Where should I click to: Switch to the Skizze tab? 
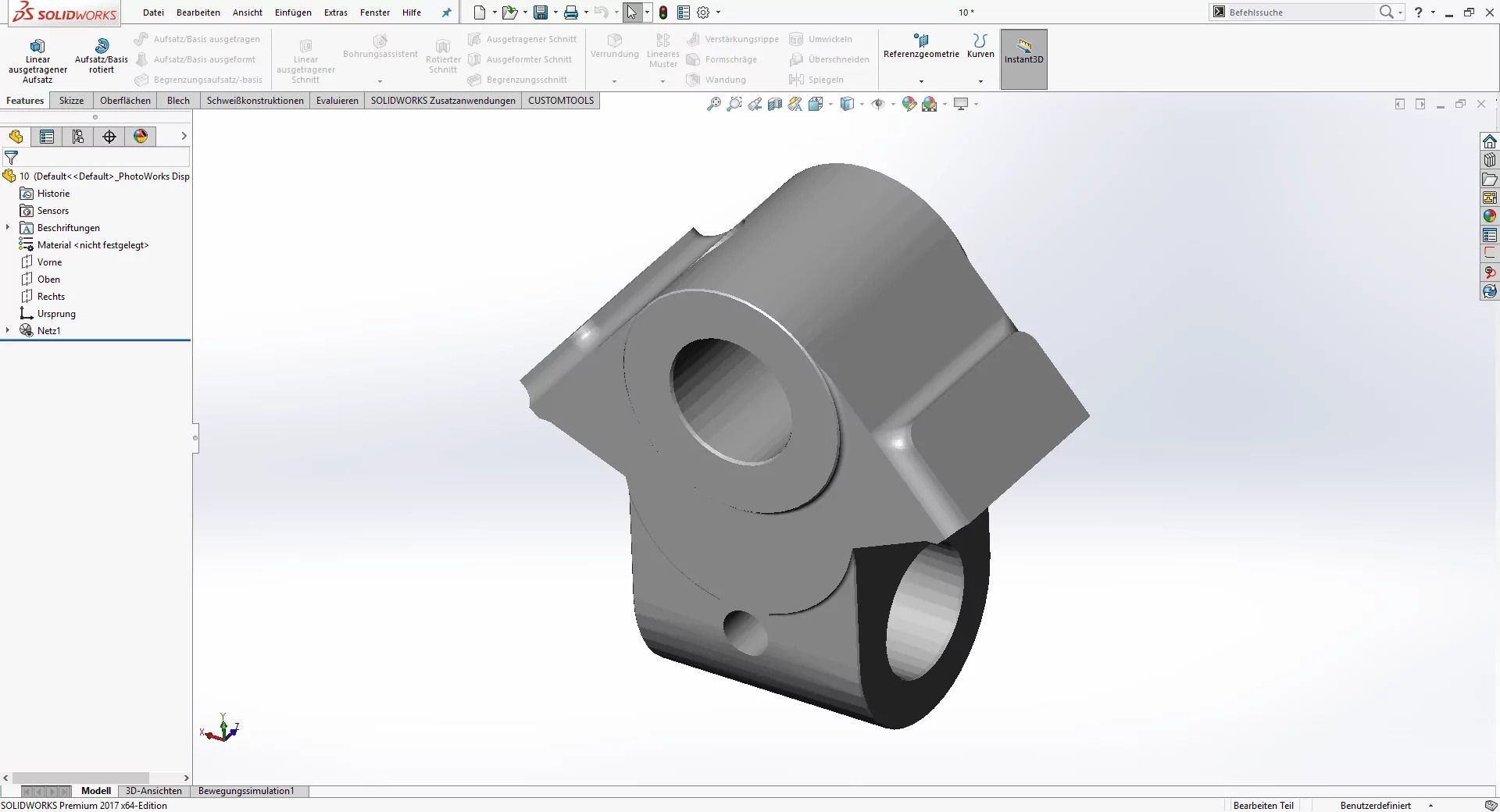pos(71,101)
